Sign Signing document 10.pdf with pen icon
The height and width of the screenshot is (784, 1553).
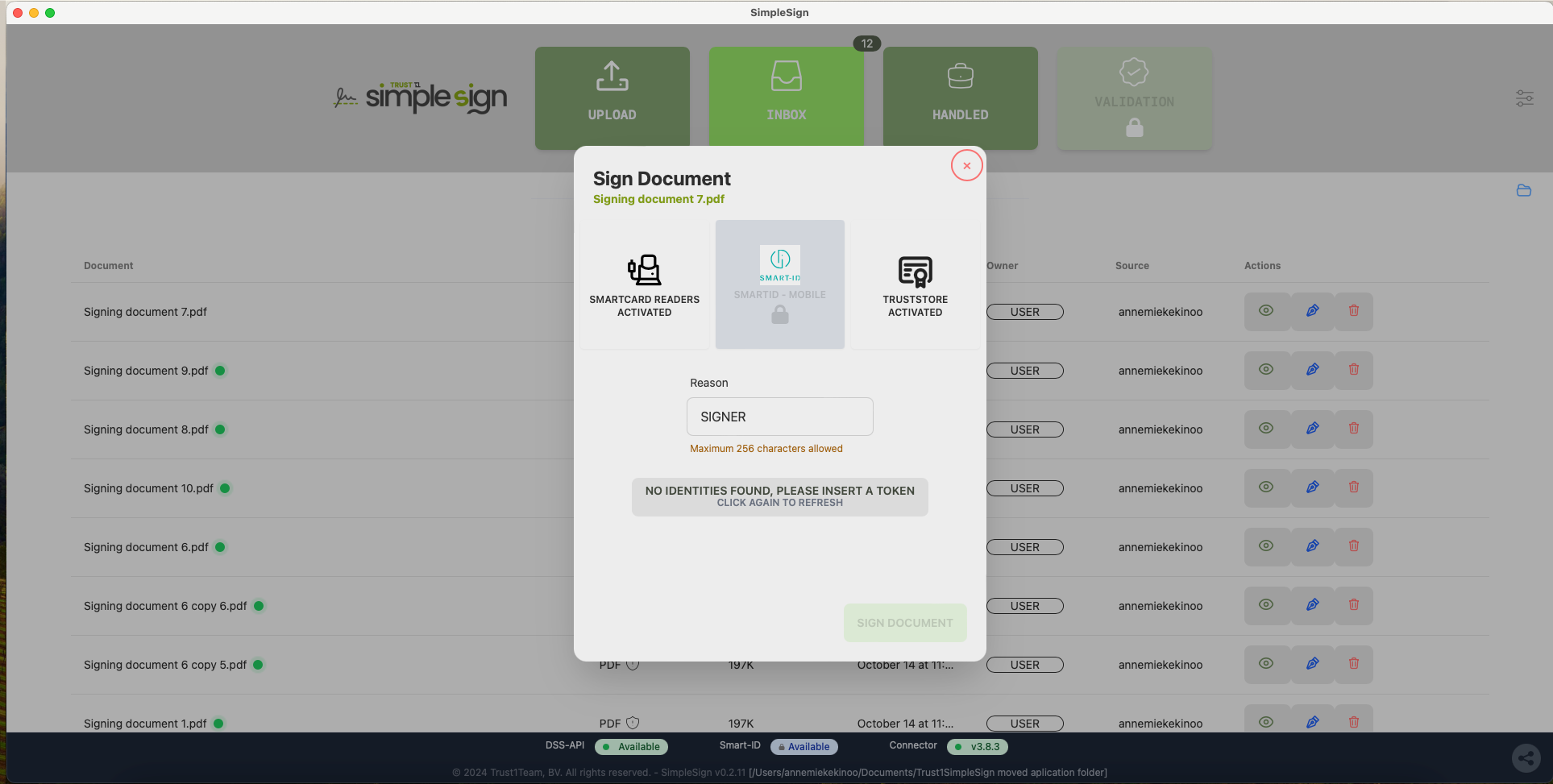(1313, 487)
